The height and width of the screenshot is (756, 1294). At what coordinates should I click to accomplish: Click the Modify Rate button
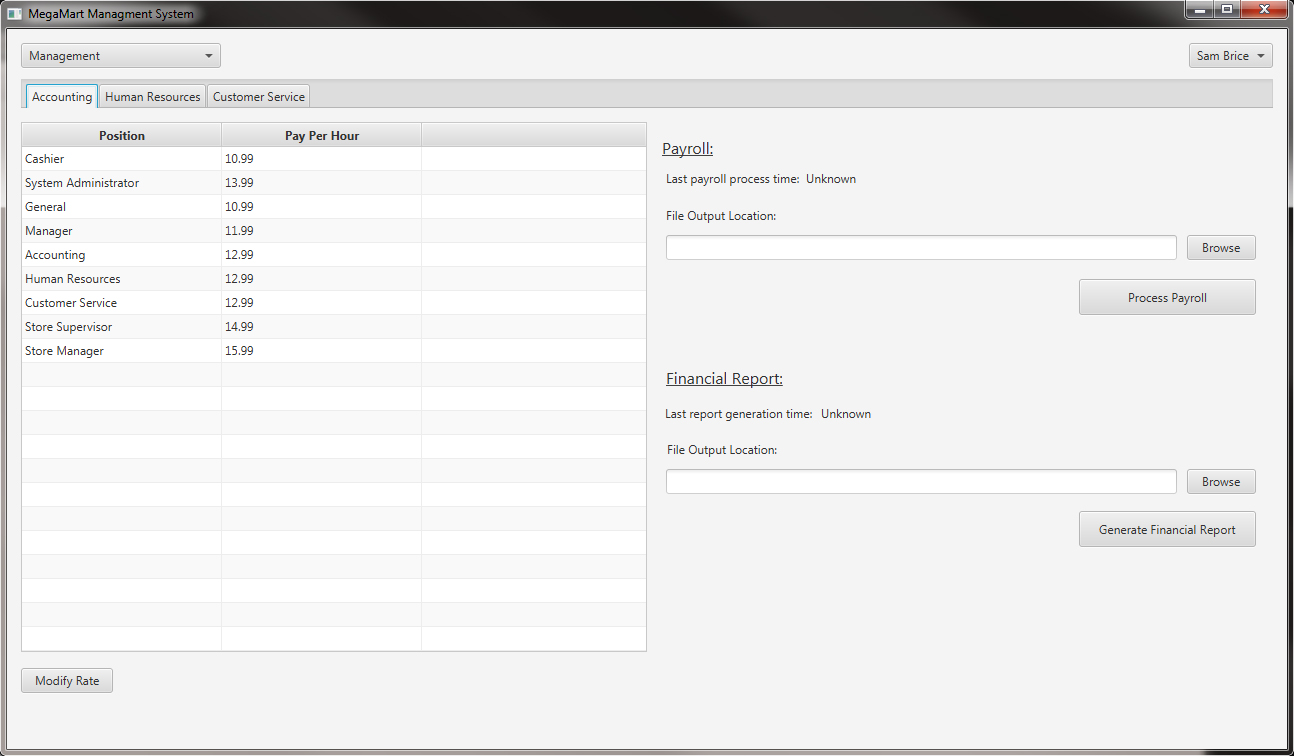pos(67,681)
